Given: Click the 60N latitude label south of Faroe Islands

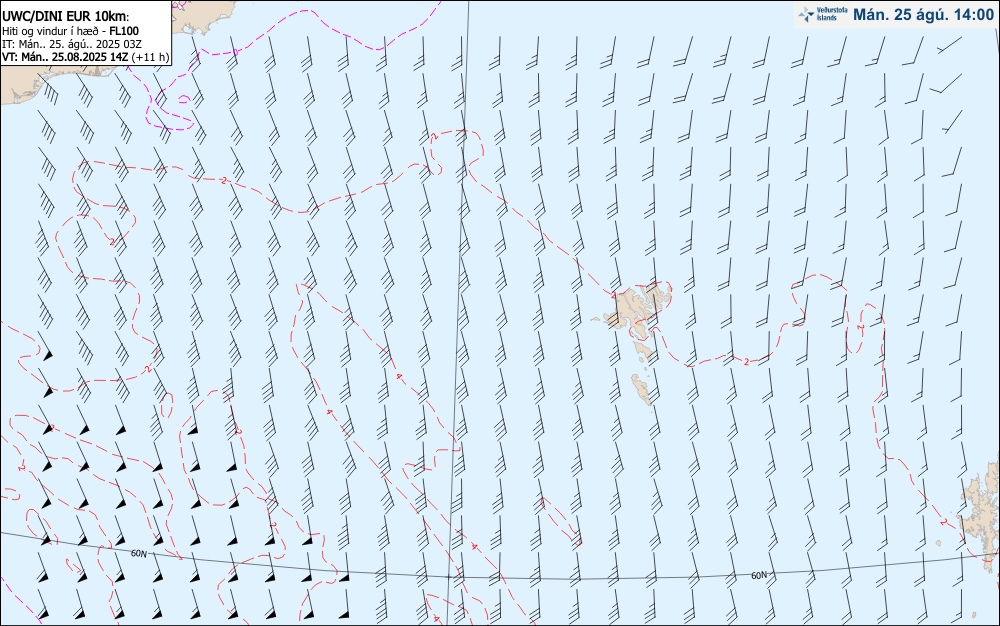Looking at the screenshot, I should 759,576.
